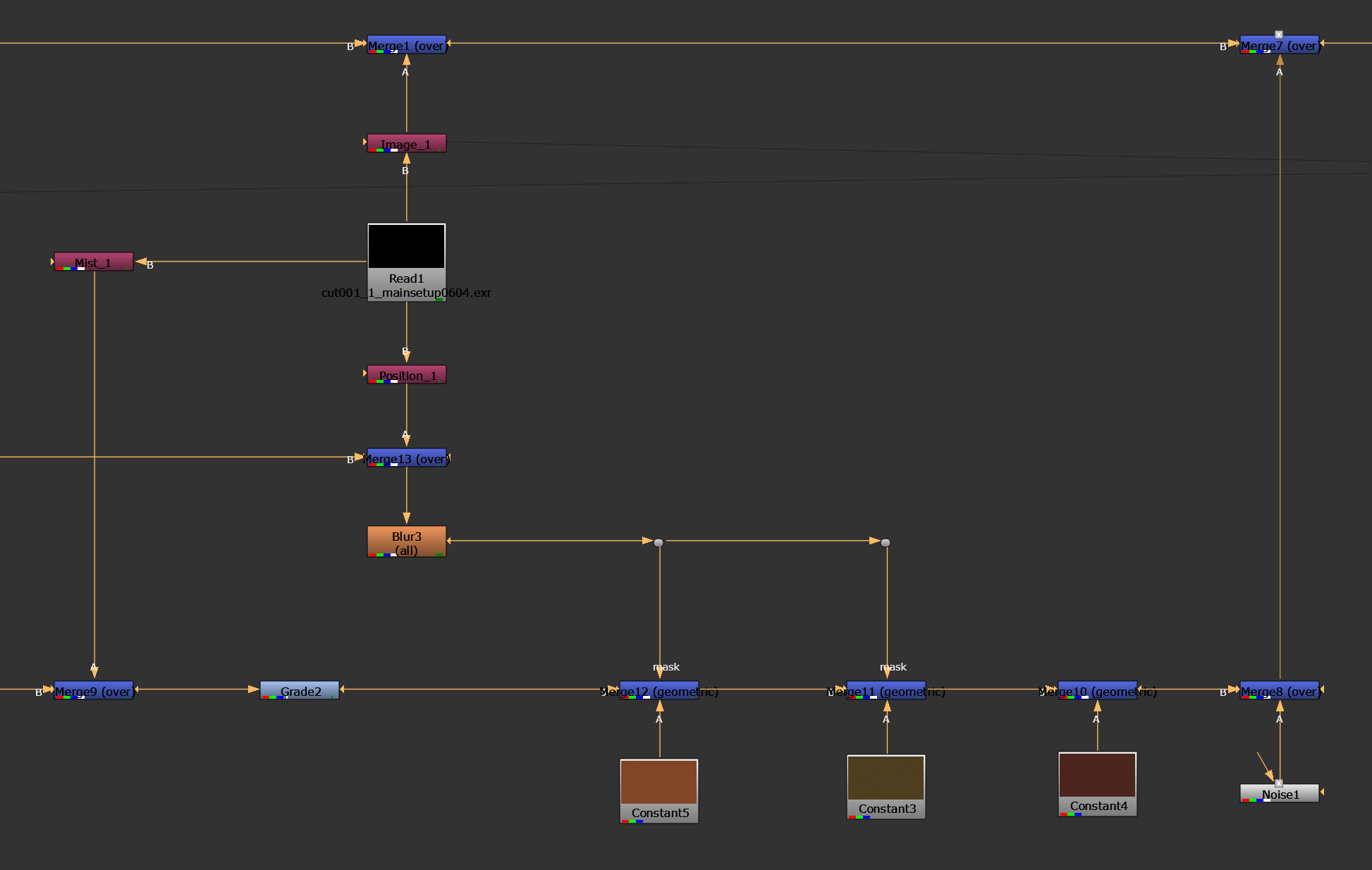Select the Merge10 (geometric) node
This screenshot has width=1372, height=870.
[x=1098, y=690]
